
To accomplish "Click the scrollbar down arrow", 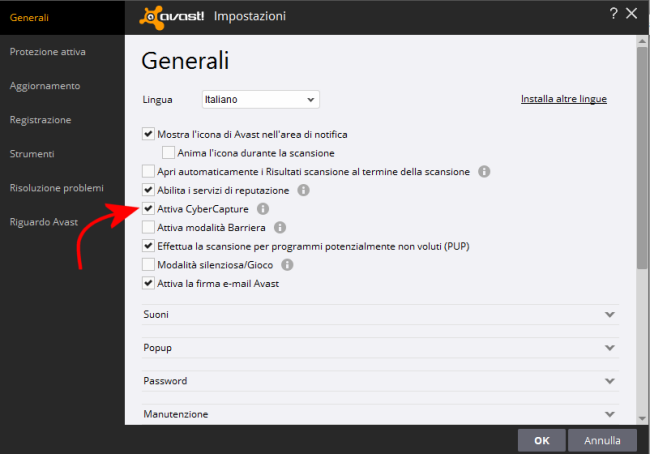I will 642,419.
